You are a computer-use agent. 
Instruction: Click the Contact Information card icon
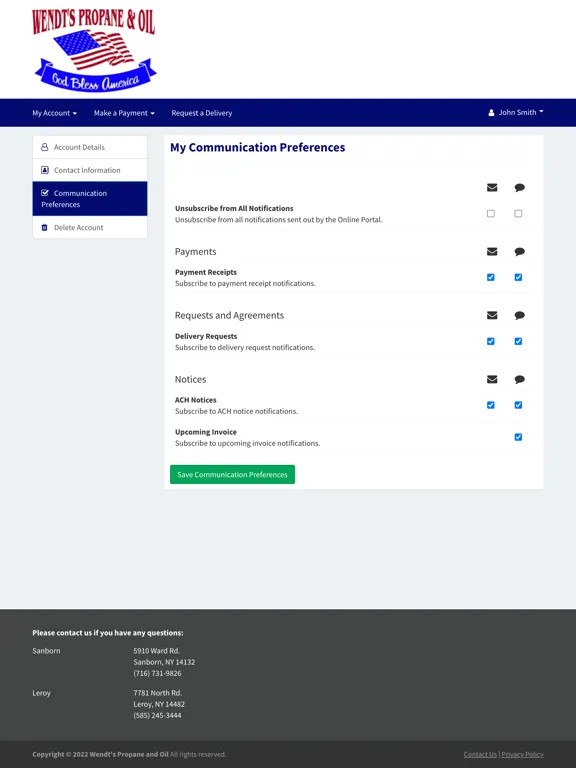[x=45, y=170]
